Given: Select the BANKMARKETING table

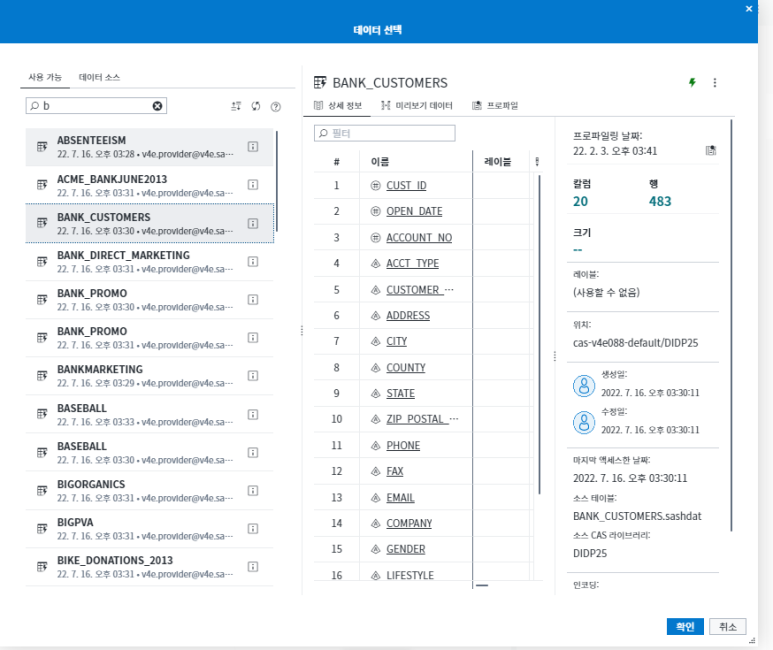Looking at the screenshot, I should coord(100,369).
